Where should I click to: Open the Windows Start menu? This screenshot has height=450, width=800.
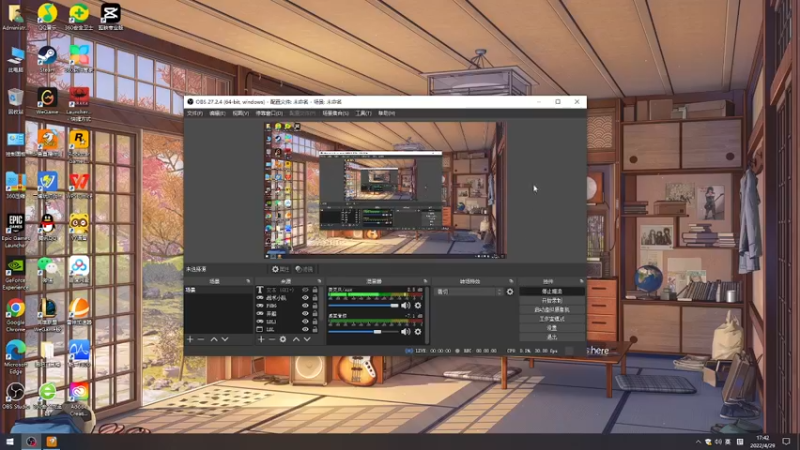(10, 441)
